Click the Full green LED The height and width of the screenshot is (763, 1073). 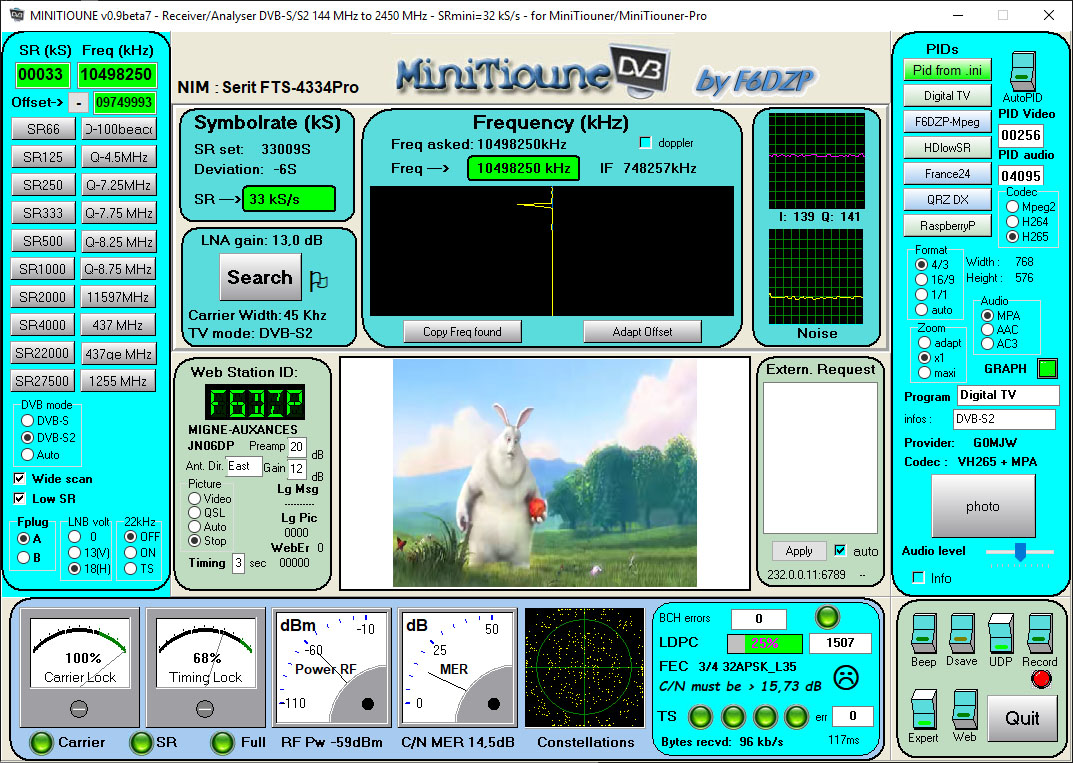222,742
